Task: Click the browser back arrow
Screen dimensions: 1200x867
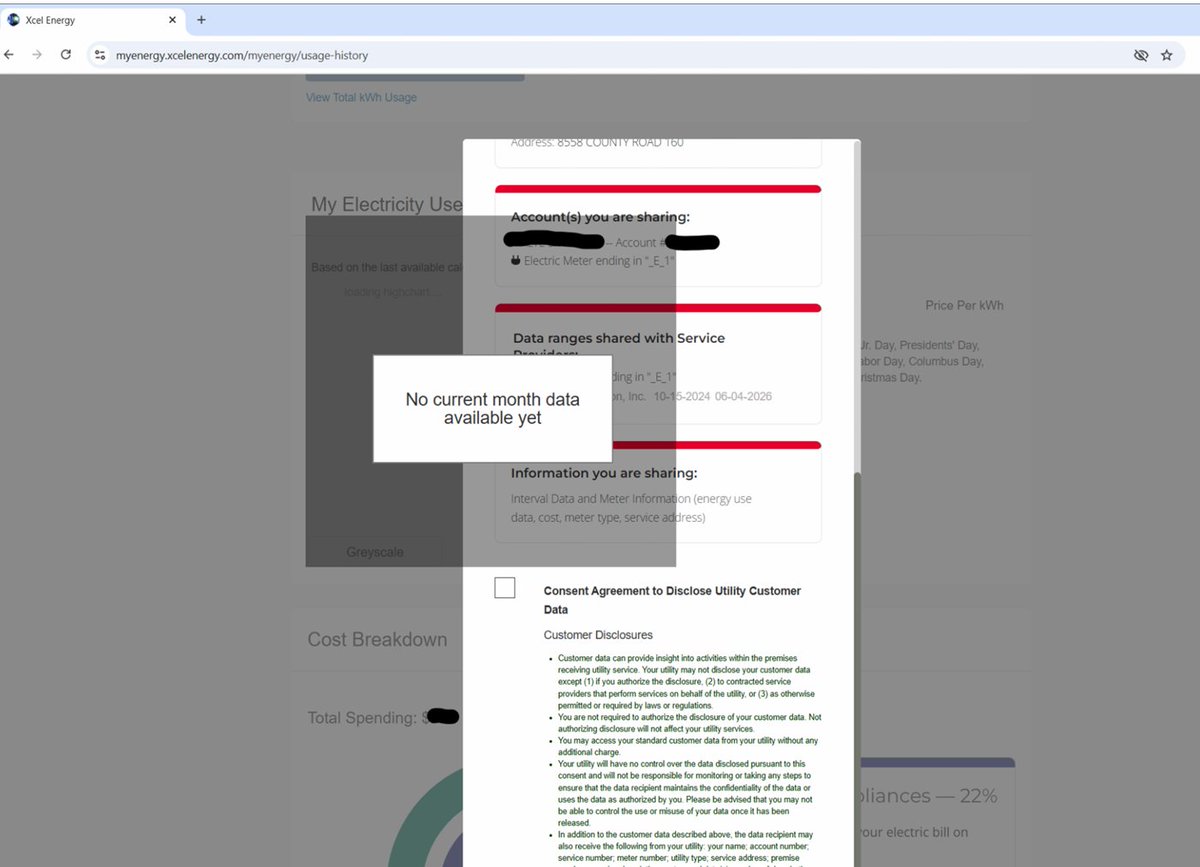Action: point(10,55)
